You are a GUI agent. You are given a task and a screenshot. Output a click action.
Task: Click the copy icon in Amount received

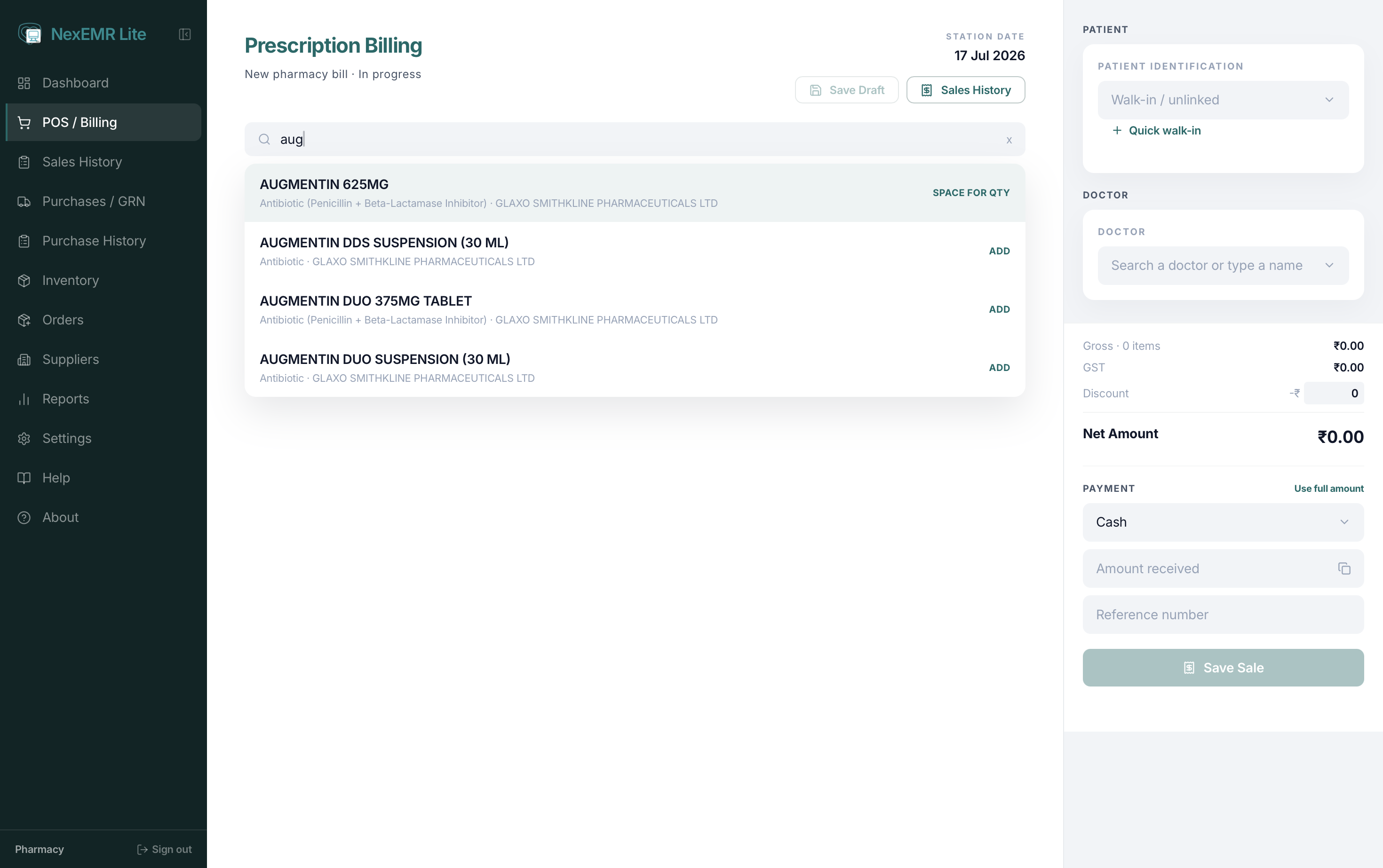click(x=1344, y=568)
